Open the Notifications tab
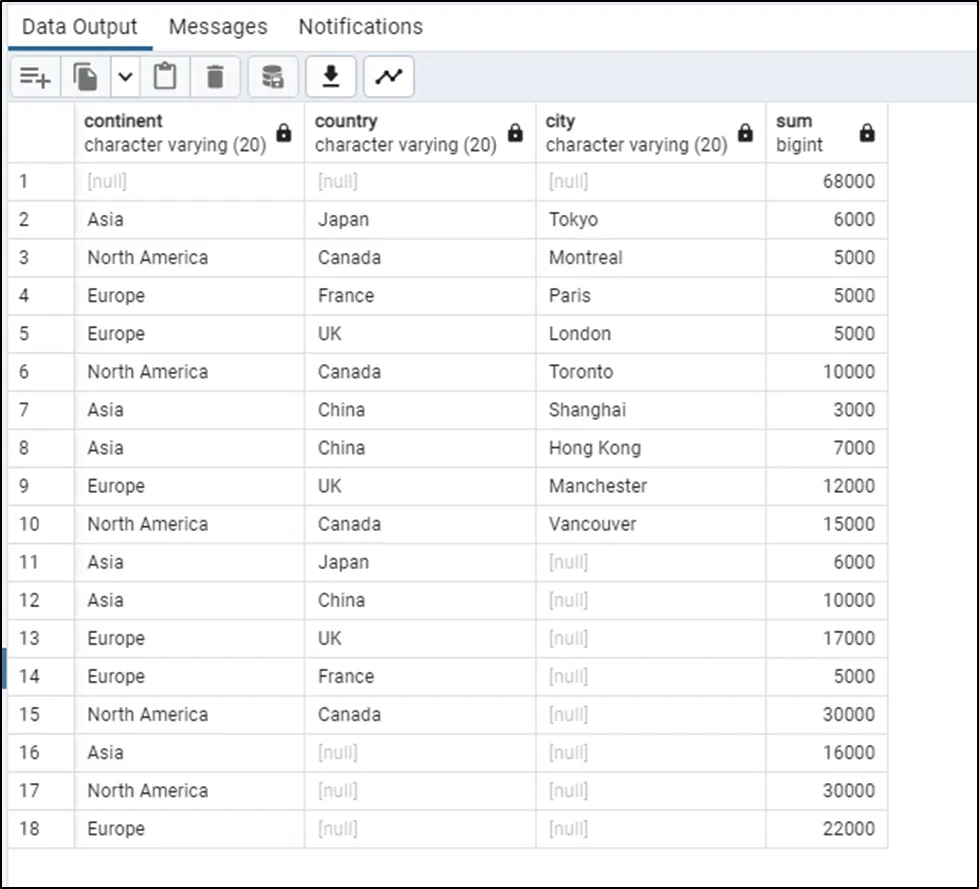This screenshot has height=889, width=979. click(360, 27)
